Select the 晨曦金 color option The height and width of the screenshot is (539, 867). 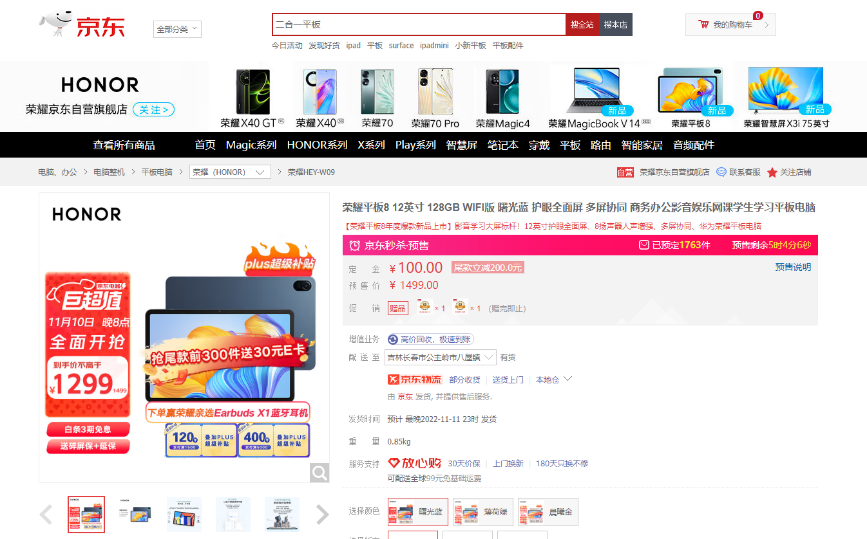point(547,511)
